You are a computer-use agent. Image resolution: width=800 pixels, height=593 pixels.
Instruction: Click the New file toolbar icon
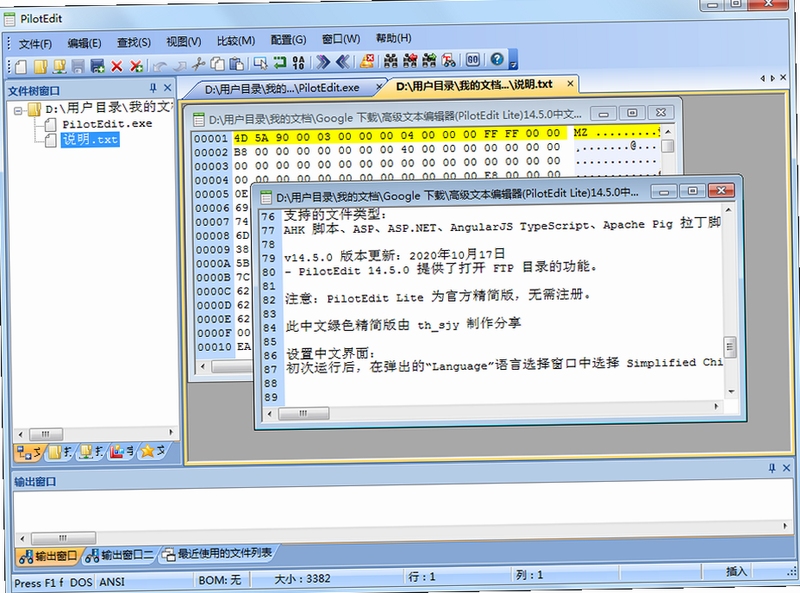click(x=21, y=66)
